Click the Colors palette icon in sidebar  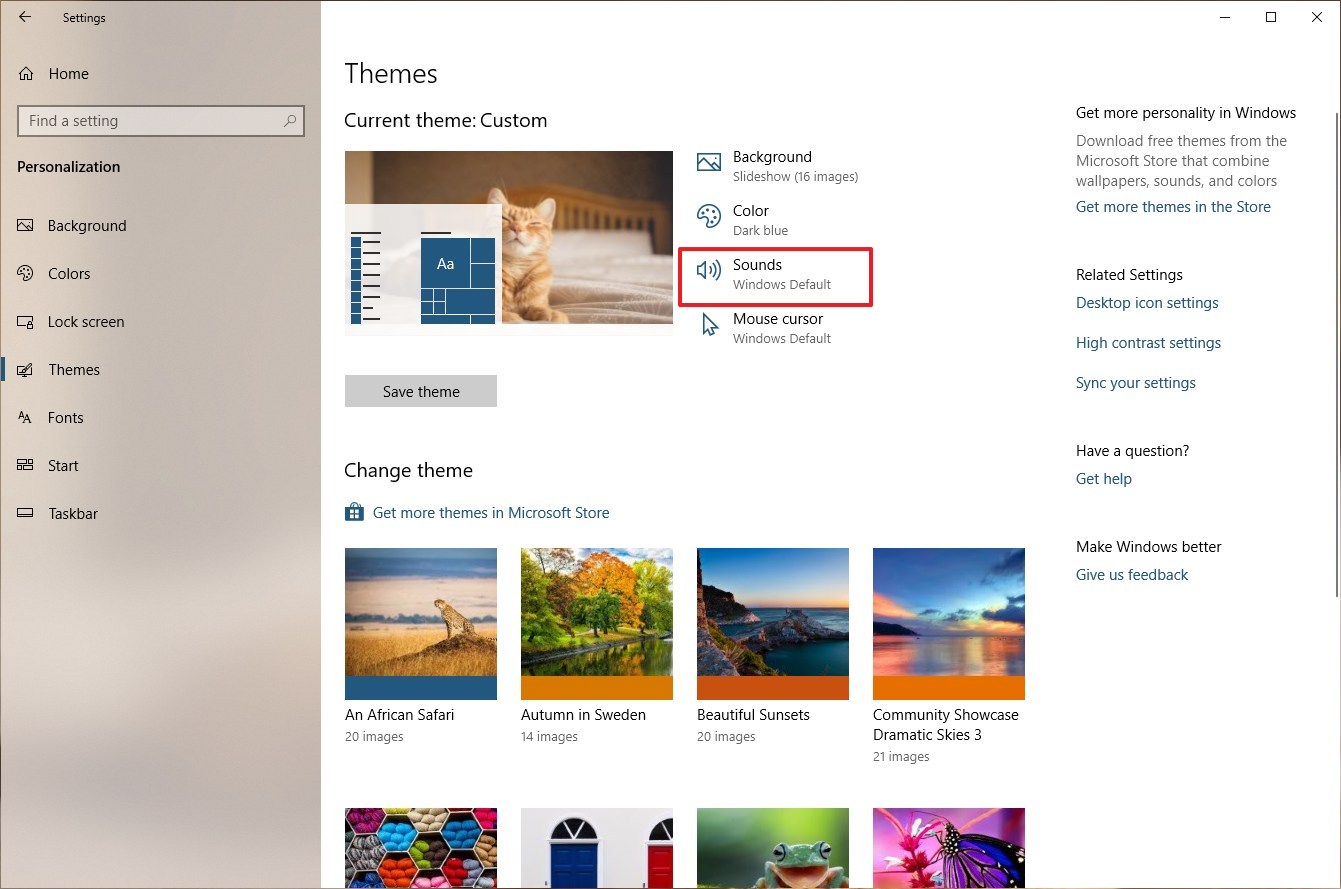point(26,273)
